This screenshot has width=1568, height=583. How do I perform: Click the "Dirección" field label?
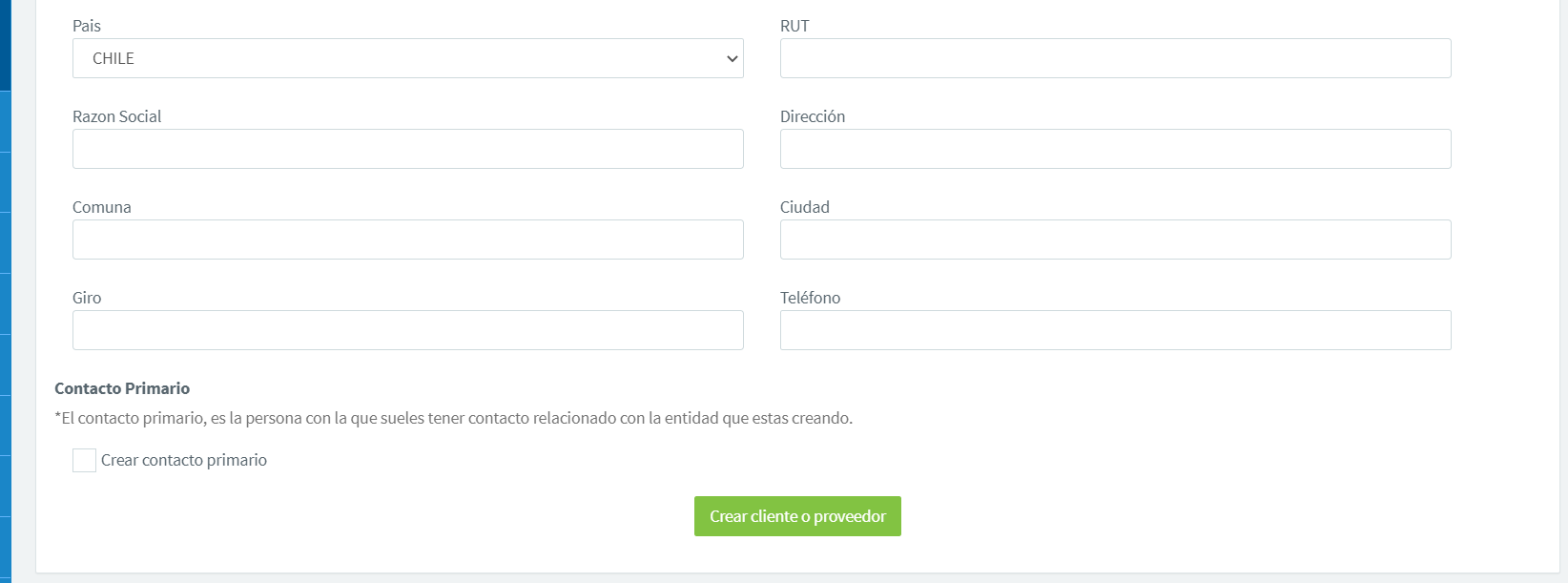coord(813,116)
